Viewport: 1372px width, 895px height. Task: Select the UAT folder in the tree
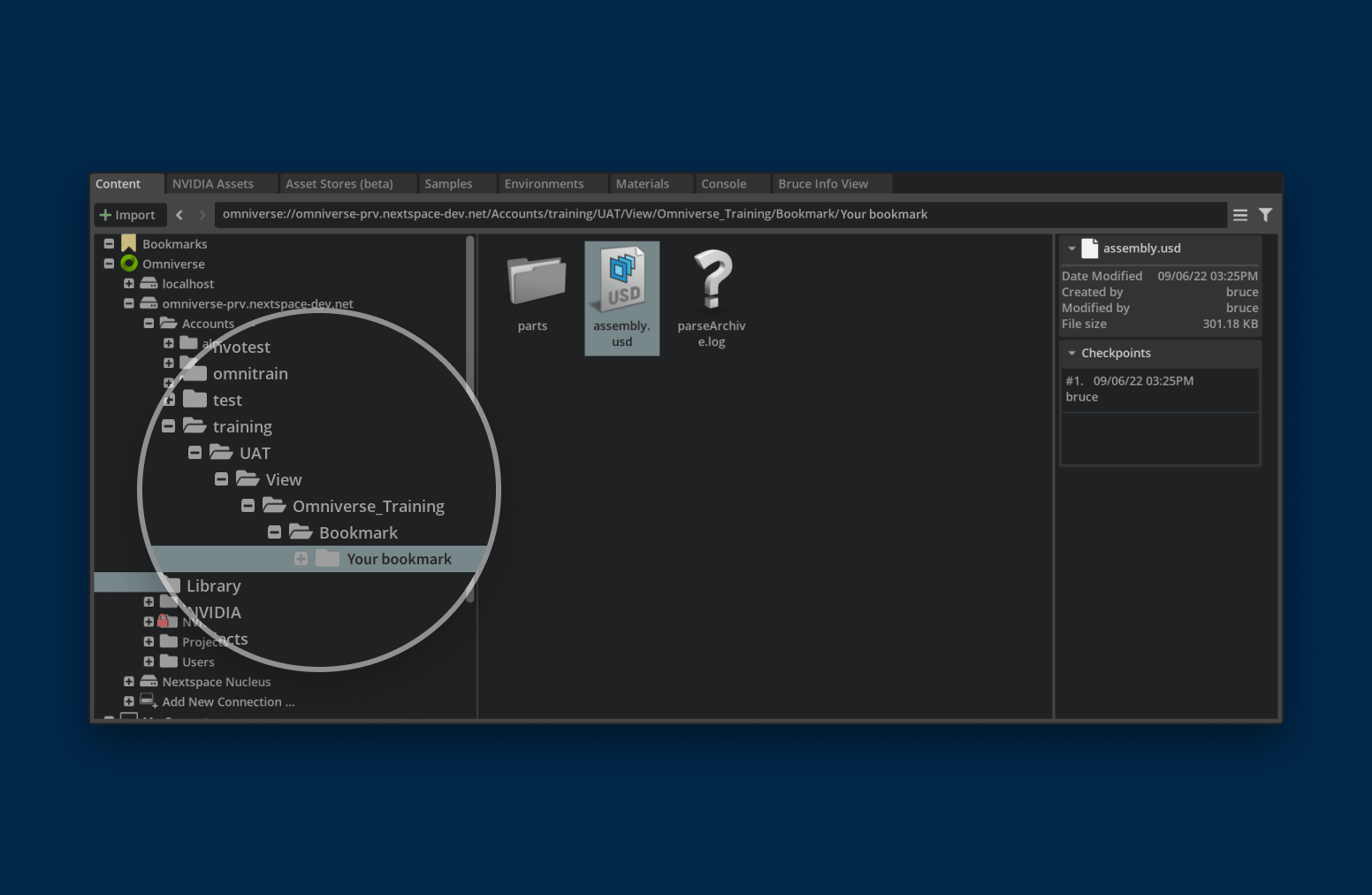pos(255,453)
